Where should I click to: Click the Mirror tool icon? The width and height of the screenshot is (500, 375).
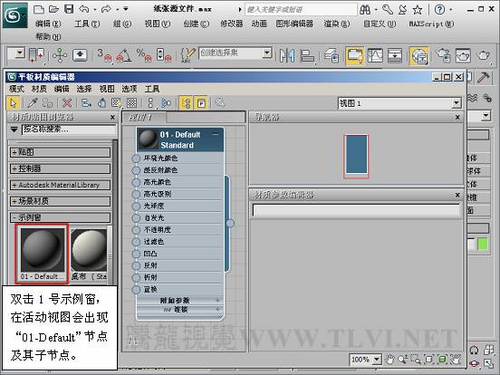point(287,55)
